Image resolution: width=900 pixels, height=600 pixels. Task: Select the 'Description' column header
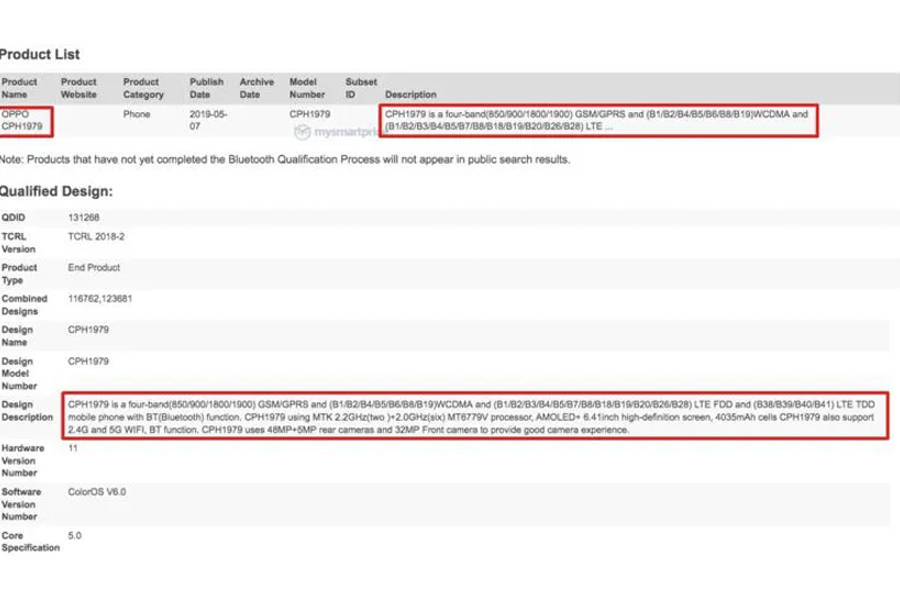tap(410, 94)
